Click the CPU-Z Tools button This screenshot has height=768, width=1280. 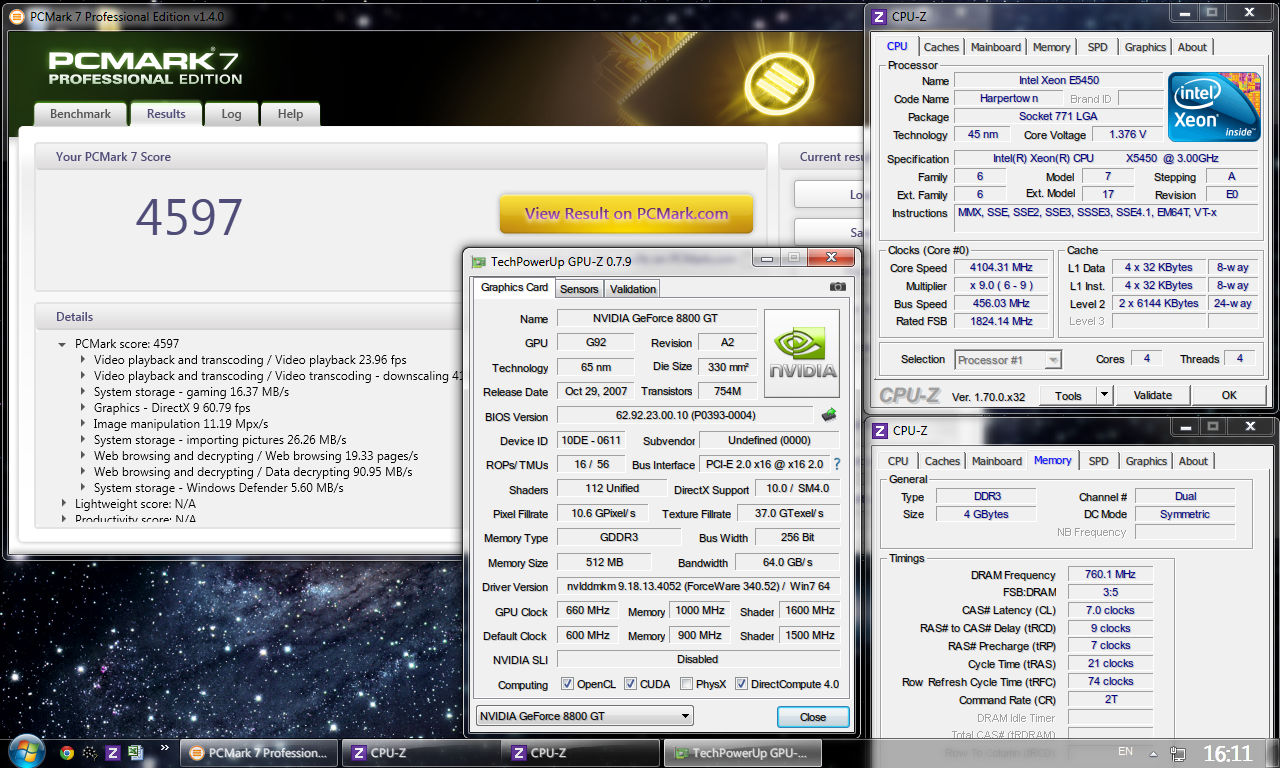point(1068,395)
